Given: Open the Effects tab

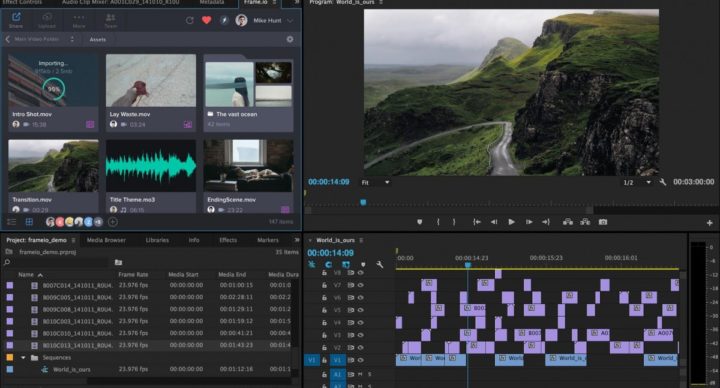Looking at the screenshot, I should [x=228, y=240].
